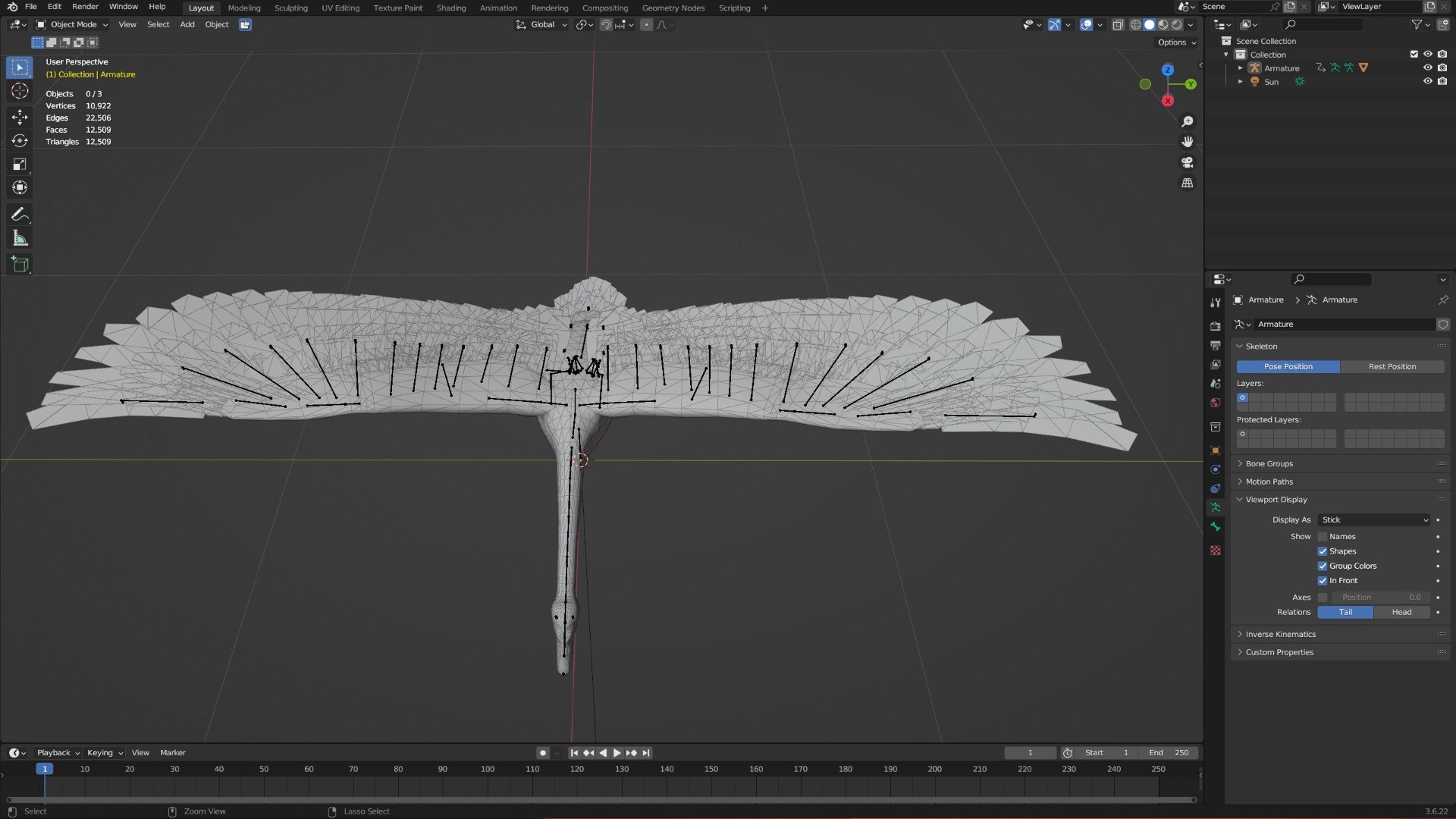Set Relations to Head

pos(1401,613)
